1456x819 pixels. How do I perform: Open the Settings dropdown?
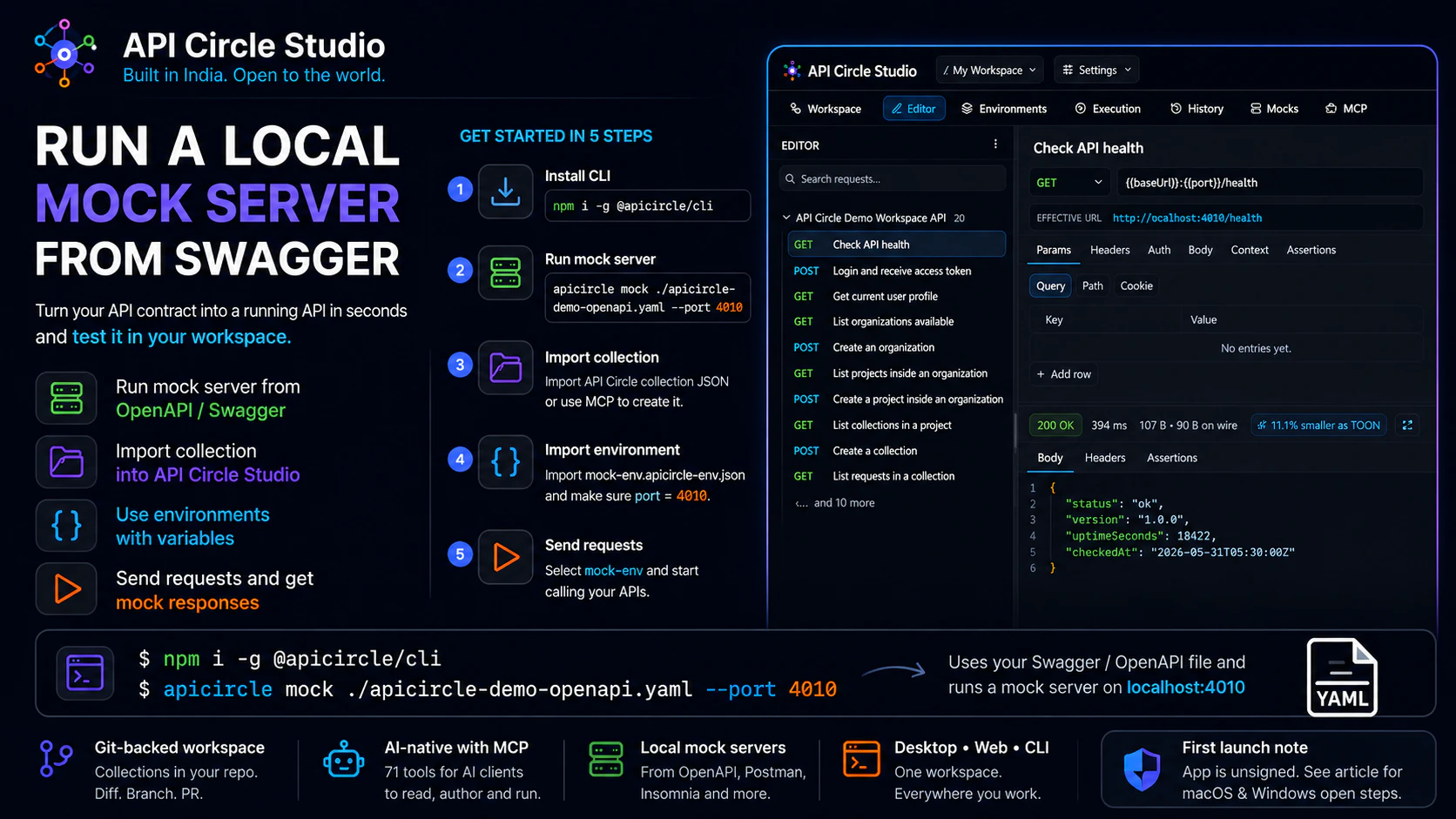pos(1097,70)
